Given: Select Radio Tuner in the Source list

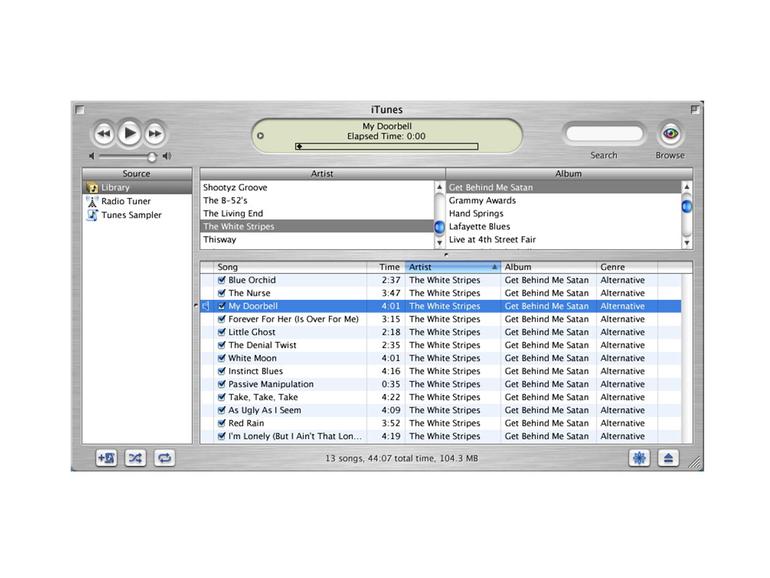Looking at the screenshot, I should pyautogui.click(x=137, y=201).
